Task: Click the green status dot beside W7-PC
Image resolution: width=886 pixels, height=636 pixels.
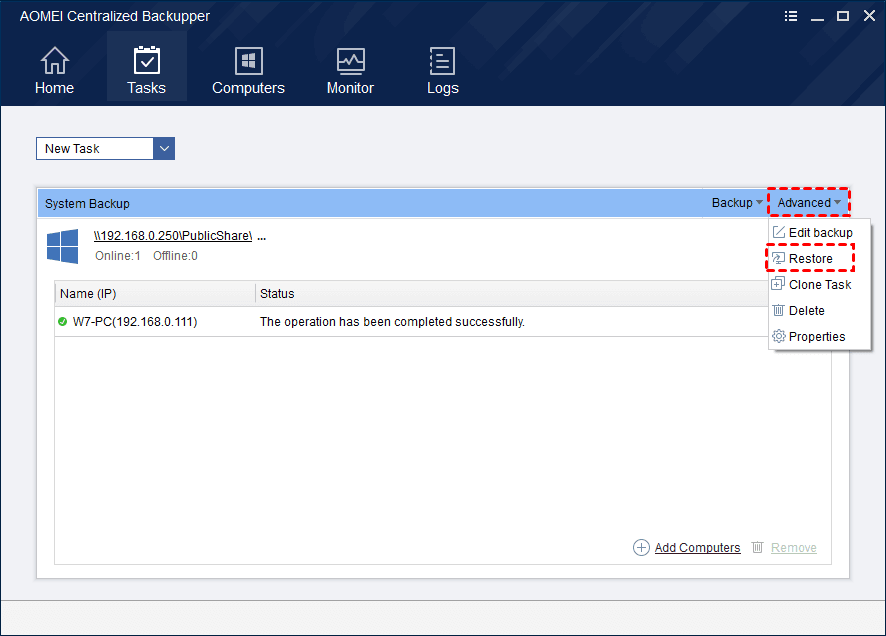Action: pos(63,321)
